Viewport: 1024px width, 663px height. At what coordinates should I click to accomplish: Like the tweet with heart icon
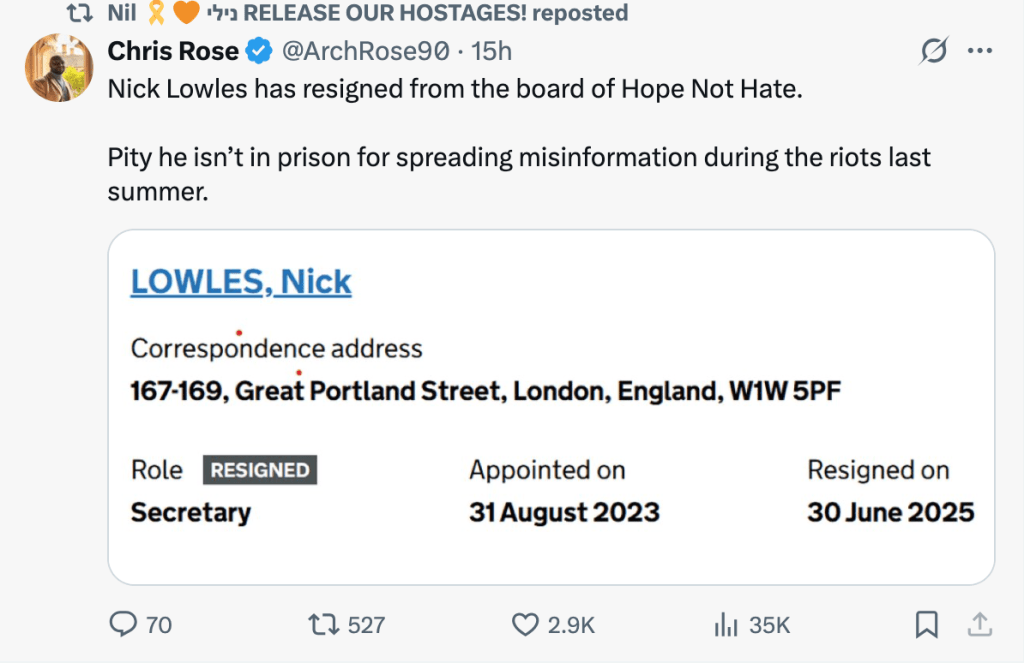525,625
